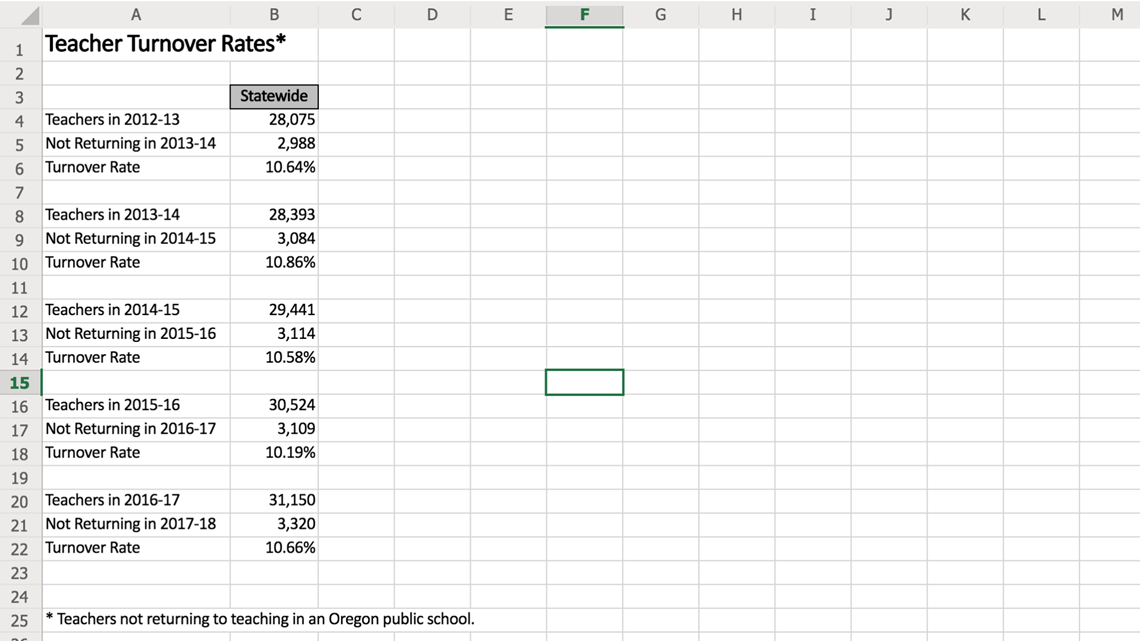Viewport: 1140px width, 641px height.
Task: Select the 3,084 value cell
Action: tap(274, 239)
